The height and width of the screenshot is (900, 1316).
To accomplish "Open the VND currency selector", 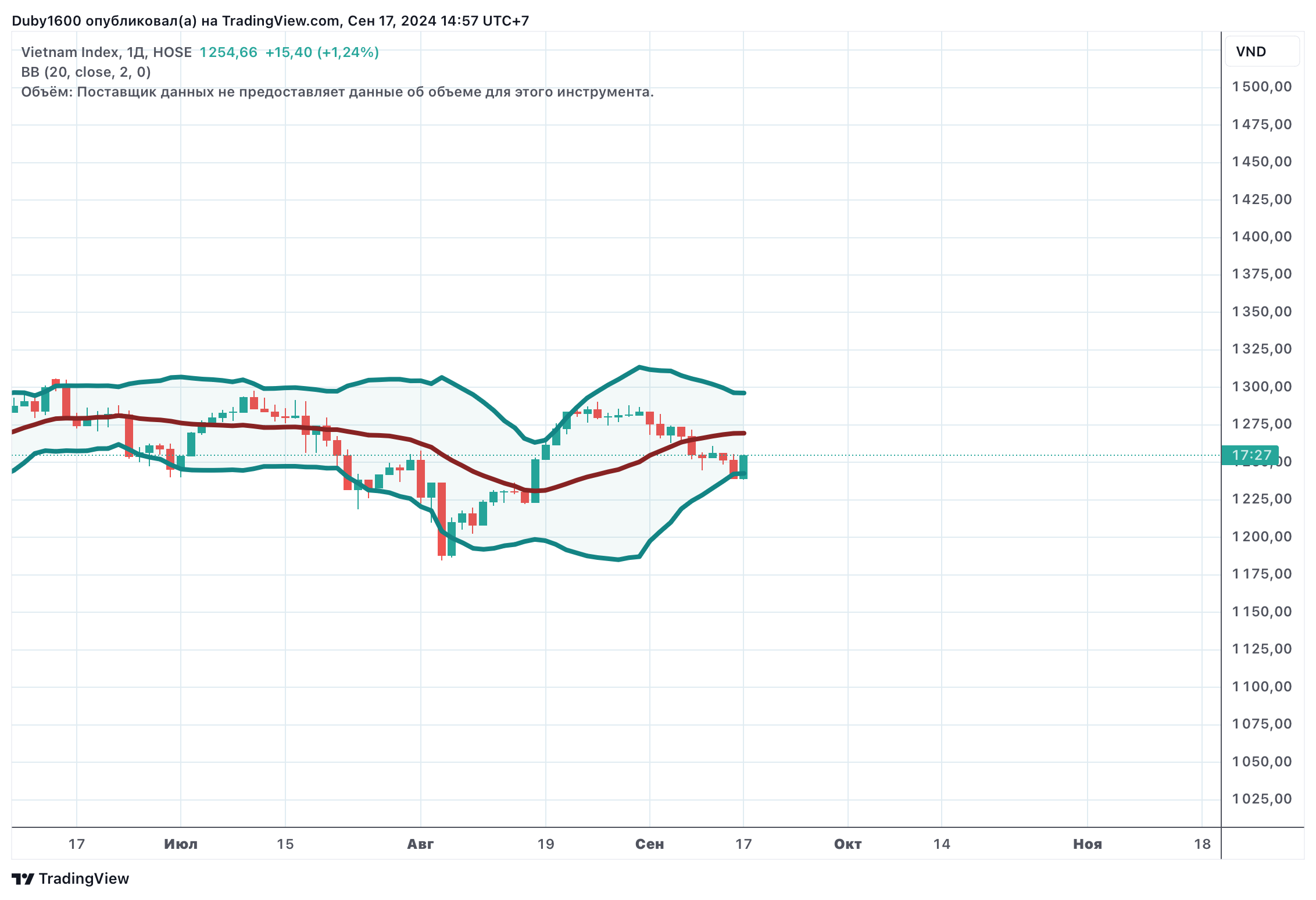I will click(x=1262, y=52).
